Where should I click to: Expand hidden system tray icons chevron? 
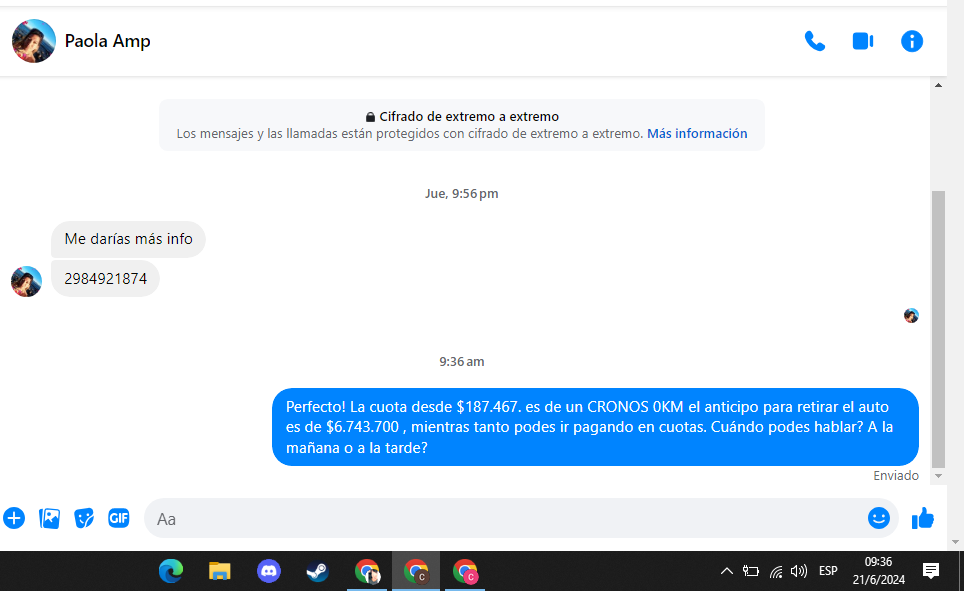pyautogui.click(x=727, y=571)
